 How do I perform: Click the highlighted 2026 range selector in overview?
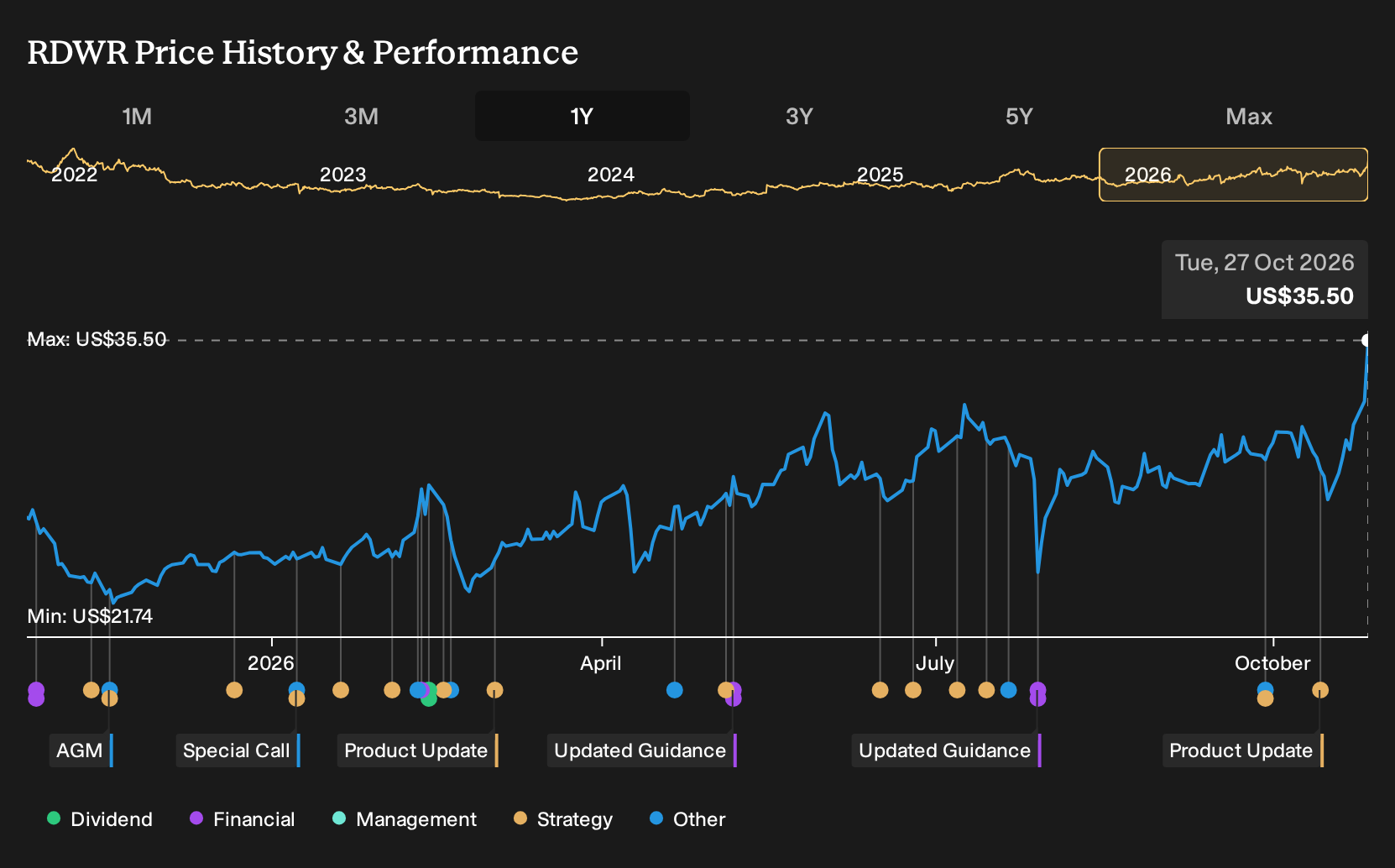pos(1233,175)
